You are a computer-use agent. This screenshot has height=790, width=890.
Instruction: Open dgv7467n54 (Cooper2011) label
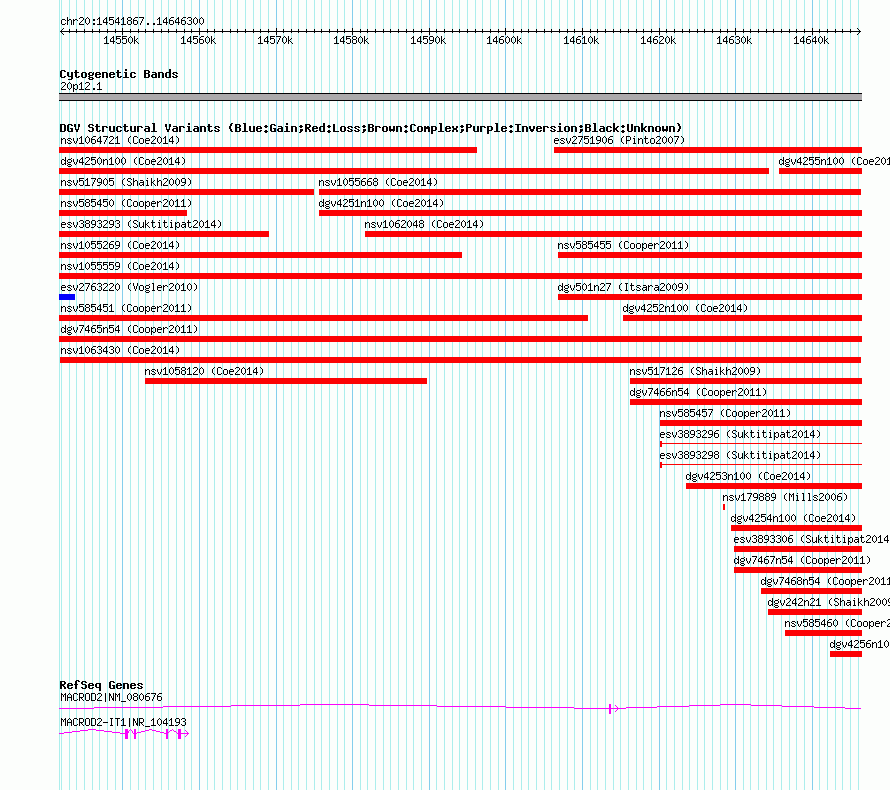802,560
